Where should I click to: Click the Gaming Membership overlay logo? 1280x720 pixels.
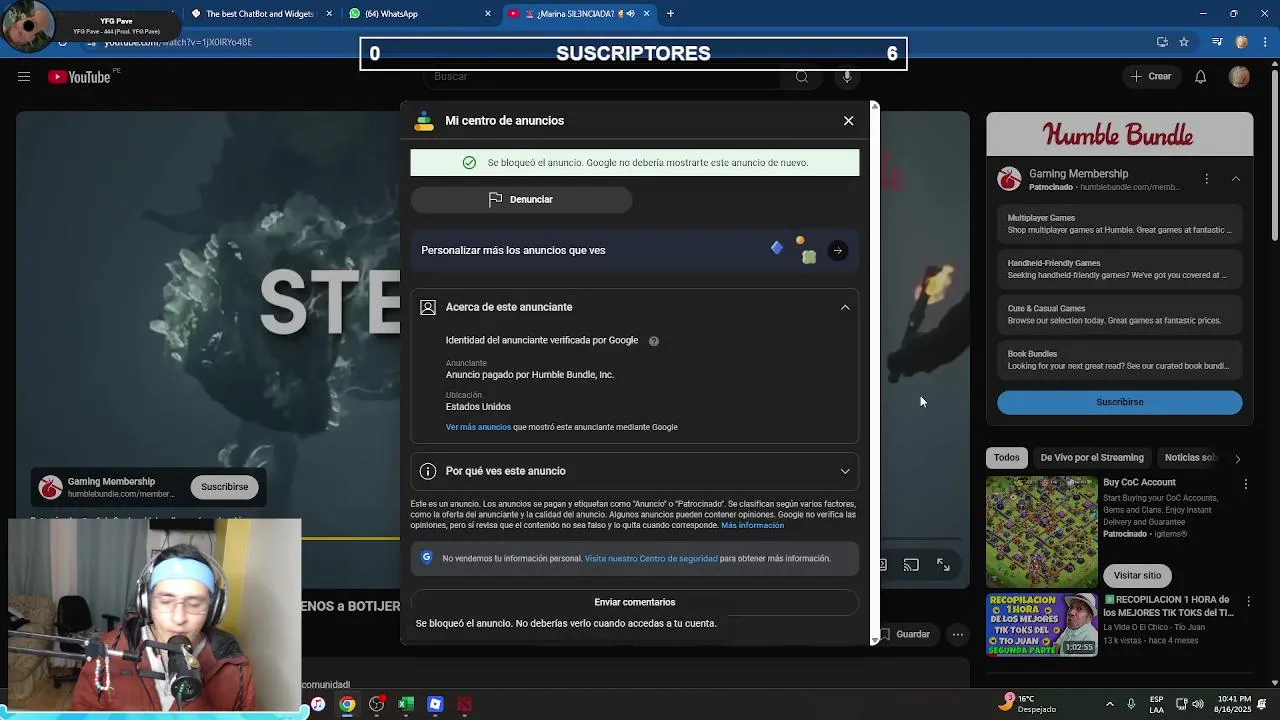[50, 487]
